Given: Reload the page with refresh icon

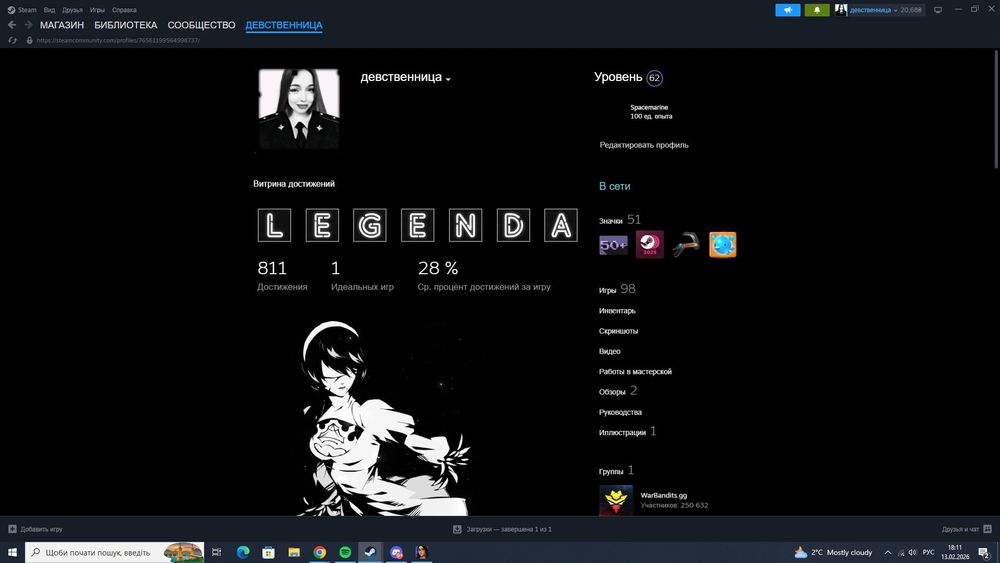Looking at the screenshot, I should [12, 40].
